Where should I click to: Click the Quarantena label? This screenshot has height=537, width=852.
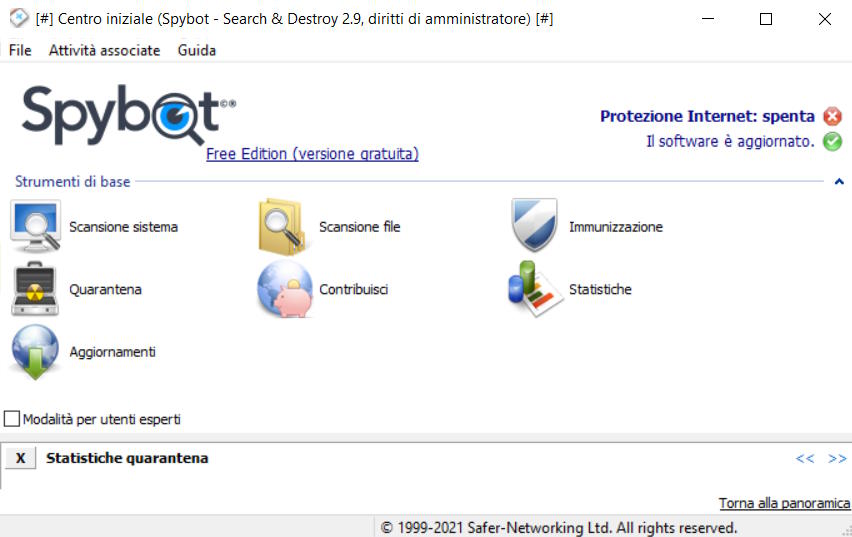coord(105,289)
